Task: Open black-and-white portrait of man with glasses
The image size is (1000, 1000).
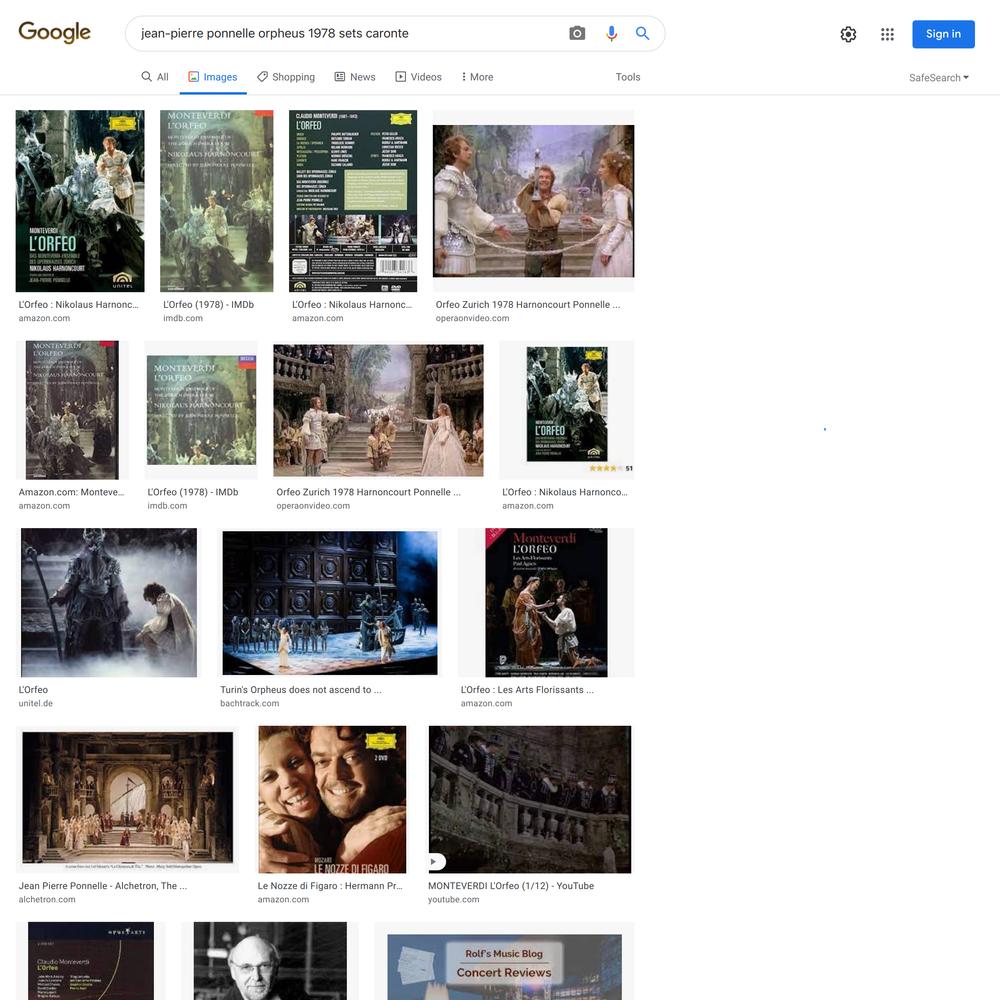Action: tap(270, 960)
